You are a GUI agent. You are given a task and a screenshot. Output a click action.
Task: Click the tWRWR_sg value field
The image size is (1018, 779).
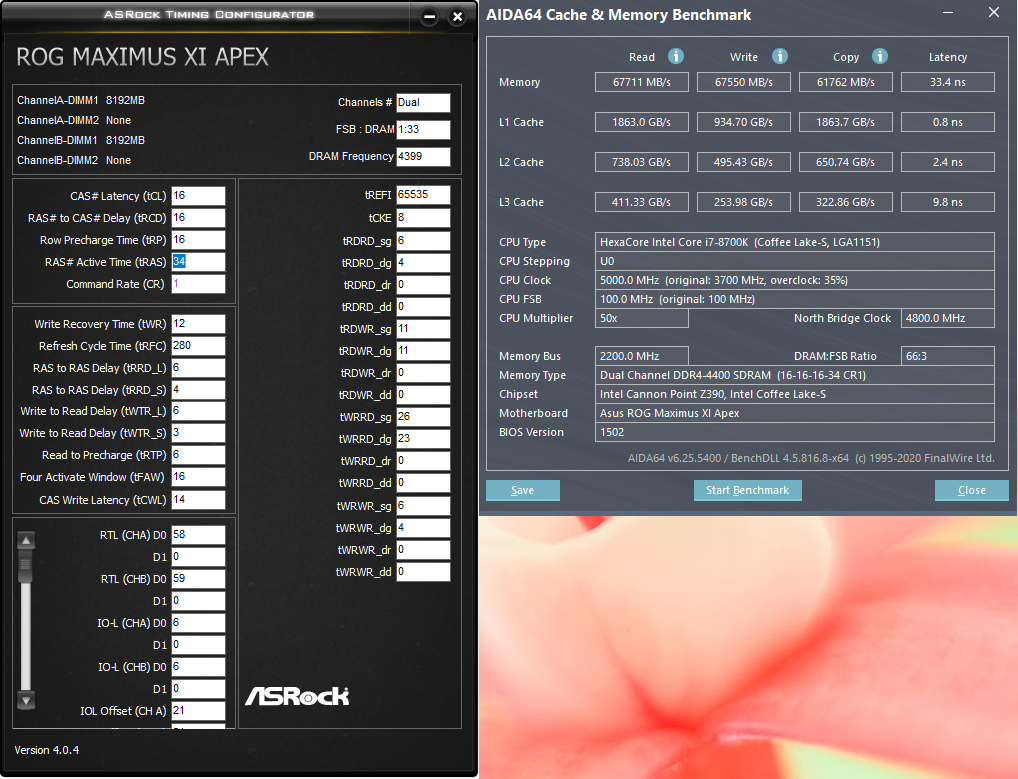point(423,506)
